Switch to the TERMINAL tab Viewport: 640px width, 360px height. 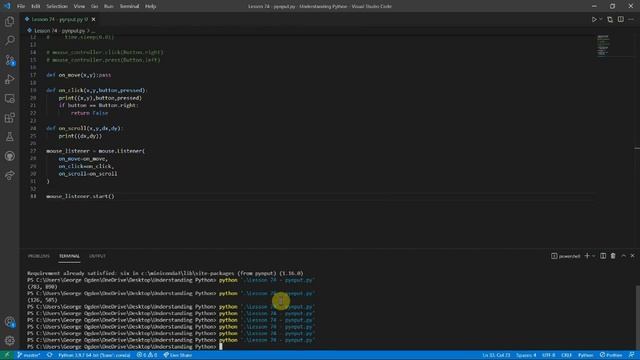coord(69,256)
